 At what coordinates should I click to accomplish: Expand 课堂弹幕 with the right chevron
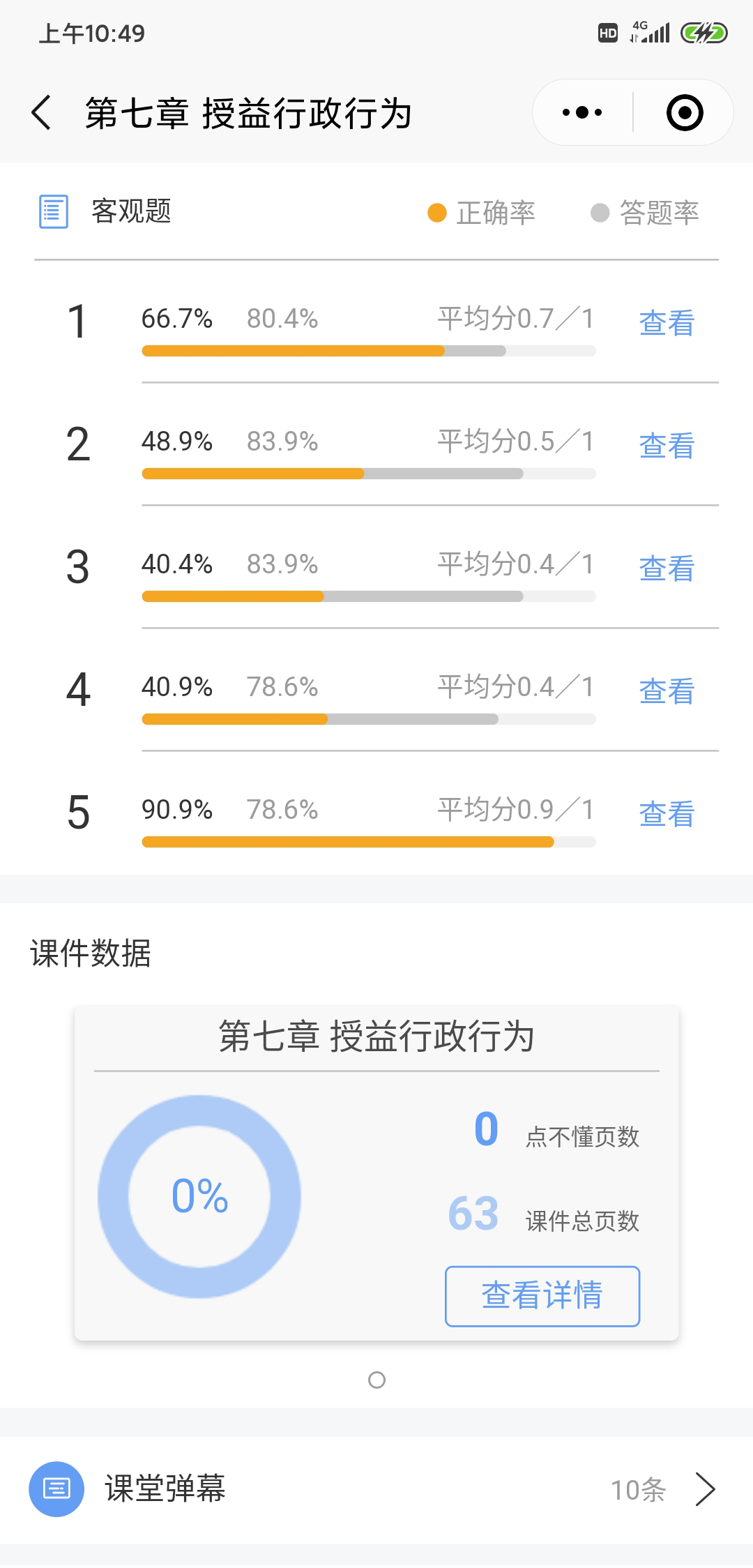pos(706,1490)
